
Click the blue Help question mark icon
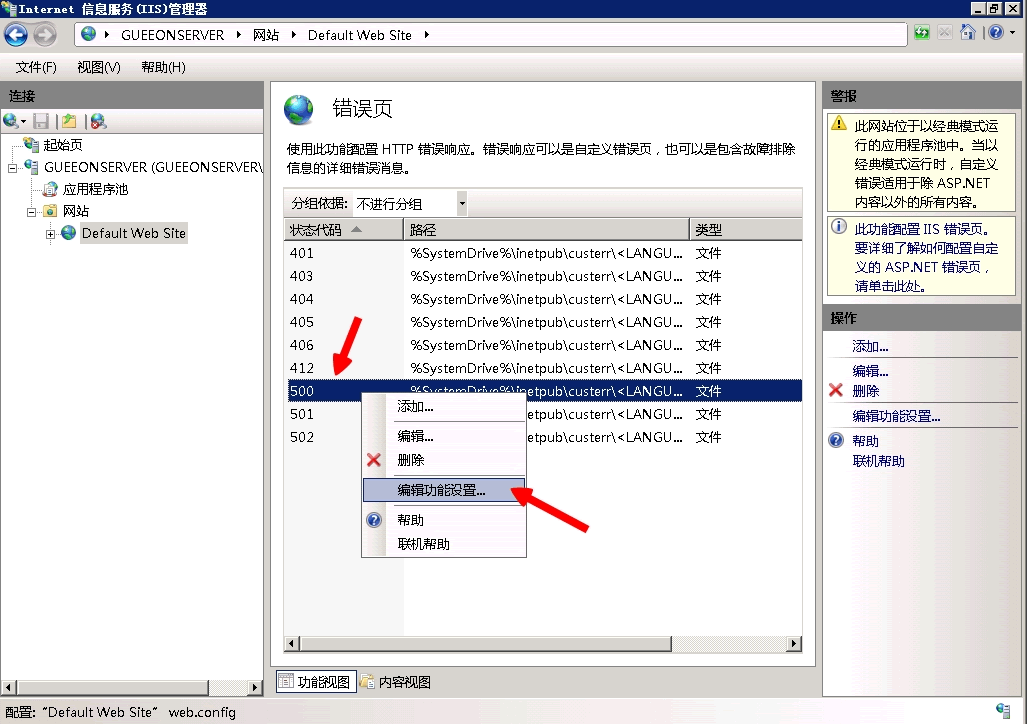pyautogui.click(x=995, y=34)
